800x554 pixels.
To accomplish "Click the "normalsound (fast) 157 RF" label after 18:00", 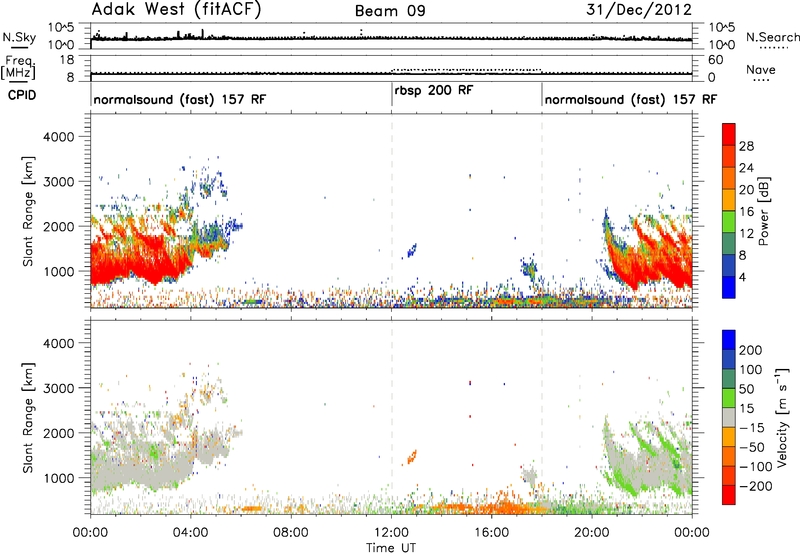I will [x=631, y=99].
